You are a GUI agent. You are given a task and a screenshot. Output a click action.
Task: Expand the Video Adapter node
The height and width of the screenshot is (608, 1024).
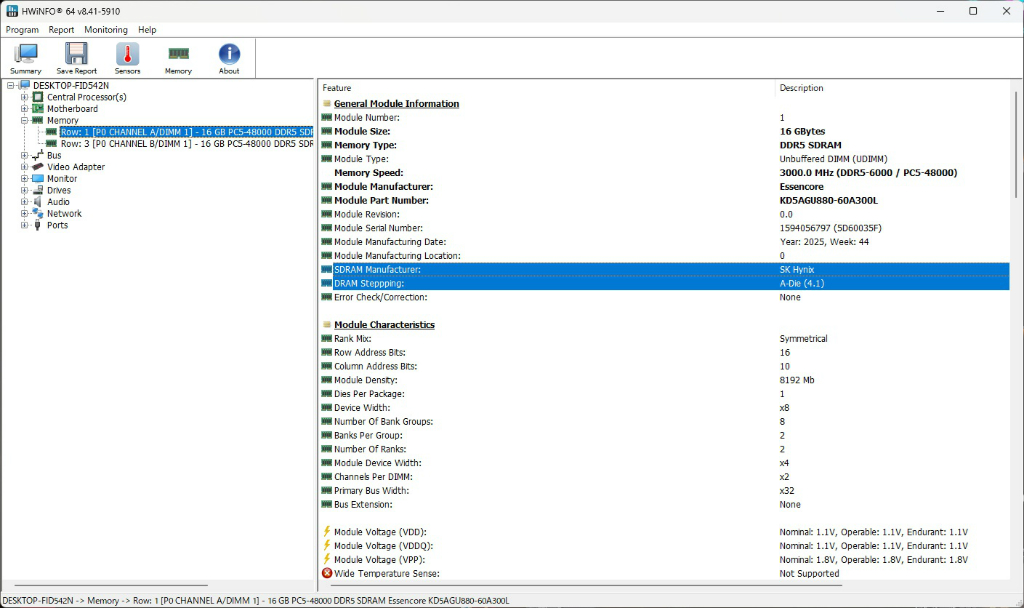tap(24, 167)
